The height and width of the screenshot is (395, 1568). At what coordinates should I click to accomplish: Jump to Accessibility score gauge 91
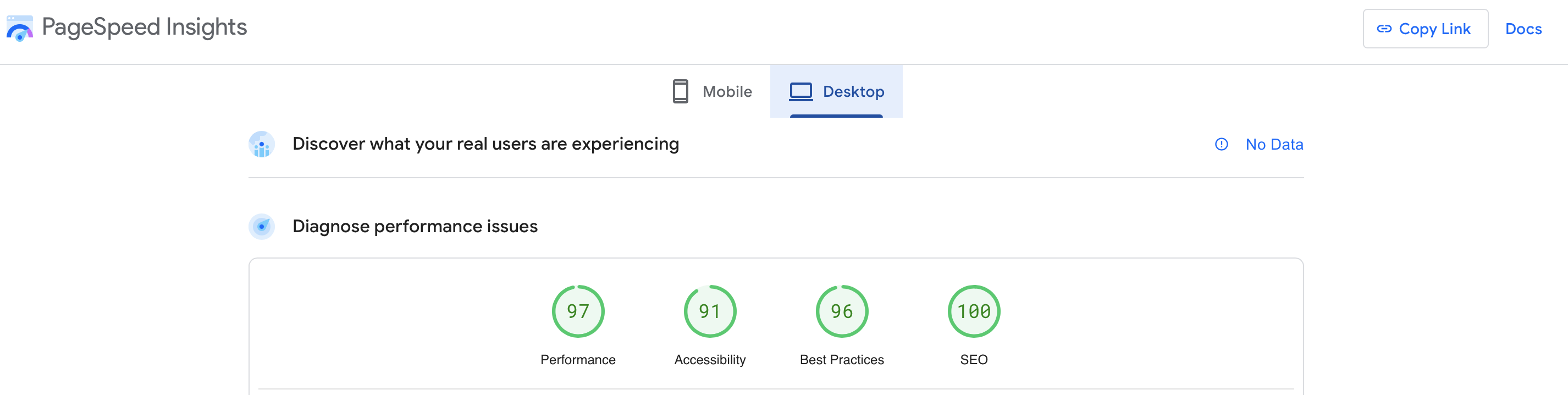click(710, 311)
